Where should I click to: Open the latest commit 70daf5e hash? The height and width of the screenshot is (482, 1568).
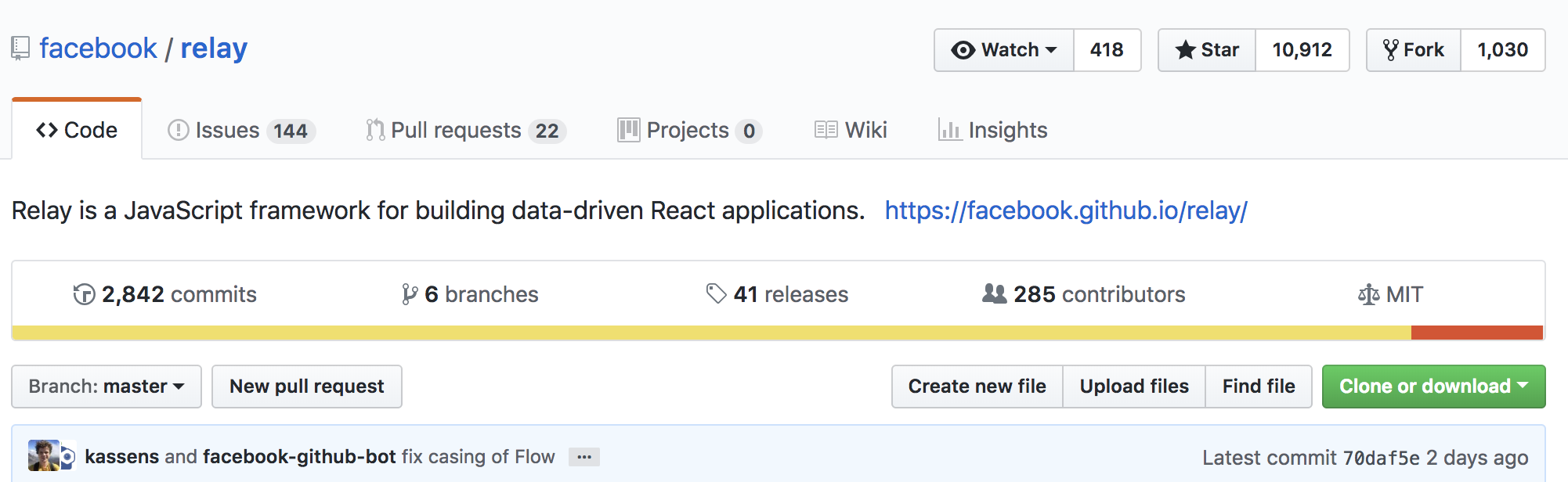point(1381,458)
